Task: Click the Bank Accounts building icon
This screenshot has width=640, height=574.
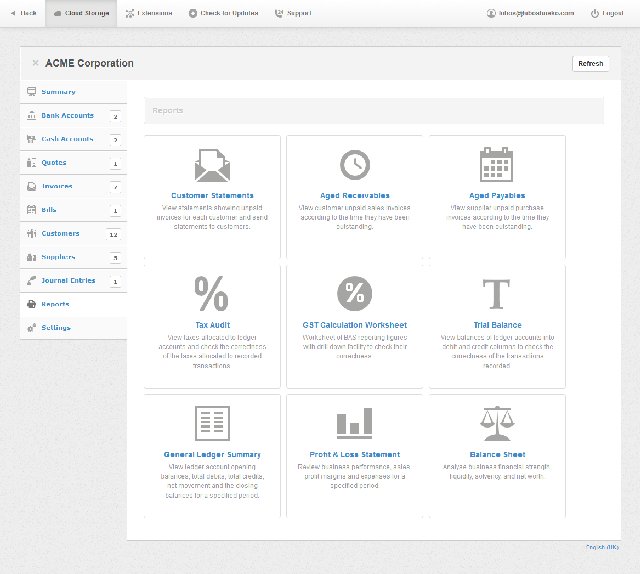Action: [x=31, y=116]
